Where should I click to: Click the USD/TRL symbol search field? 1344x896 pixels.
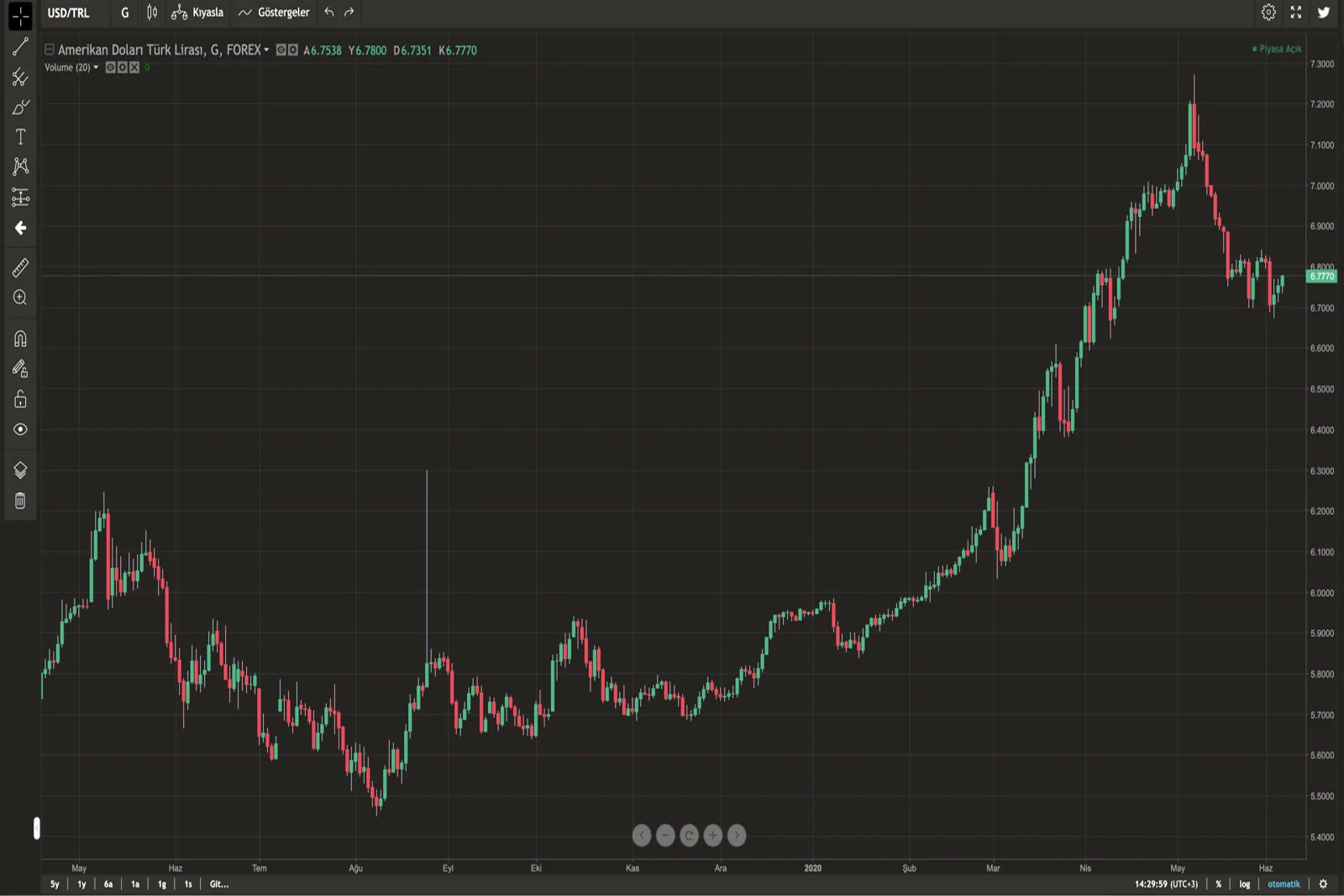(x=69, y=13)
